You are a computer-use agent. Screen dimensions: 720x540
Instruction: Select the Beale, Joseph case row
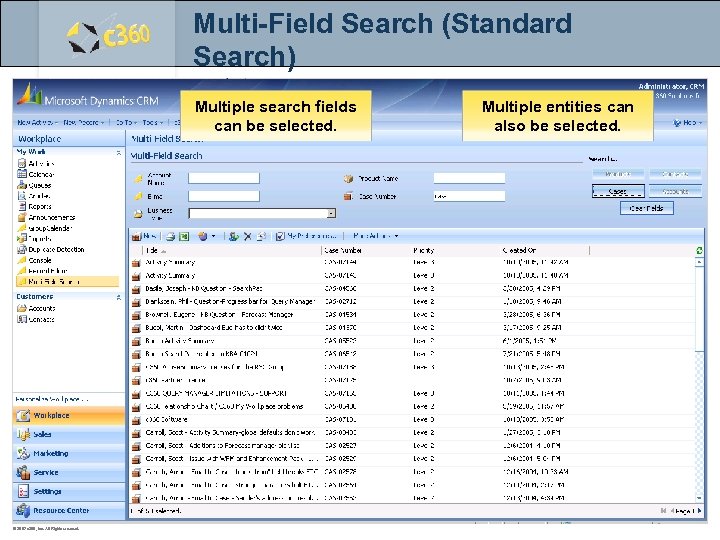(412, 289)
